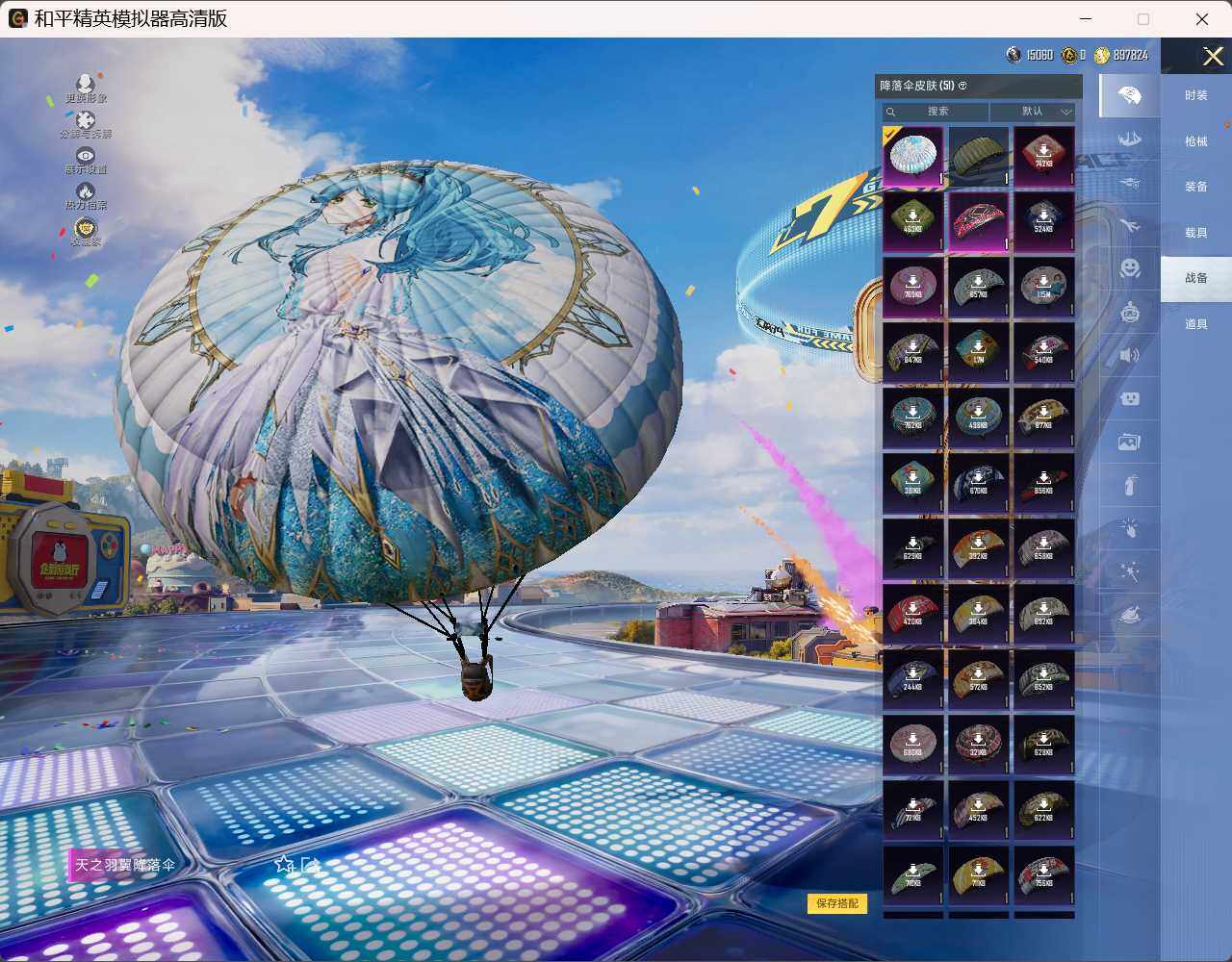
Task: Open help icon beside 降落伞皮肤 (51)
Action: pos(962,87)
